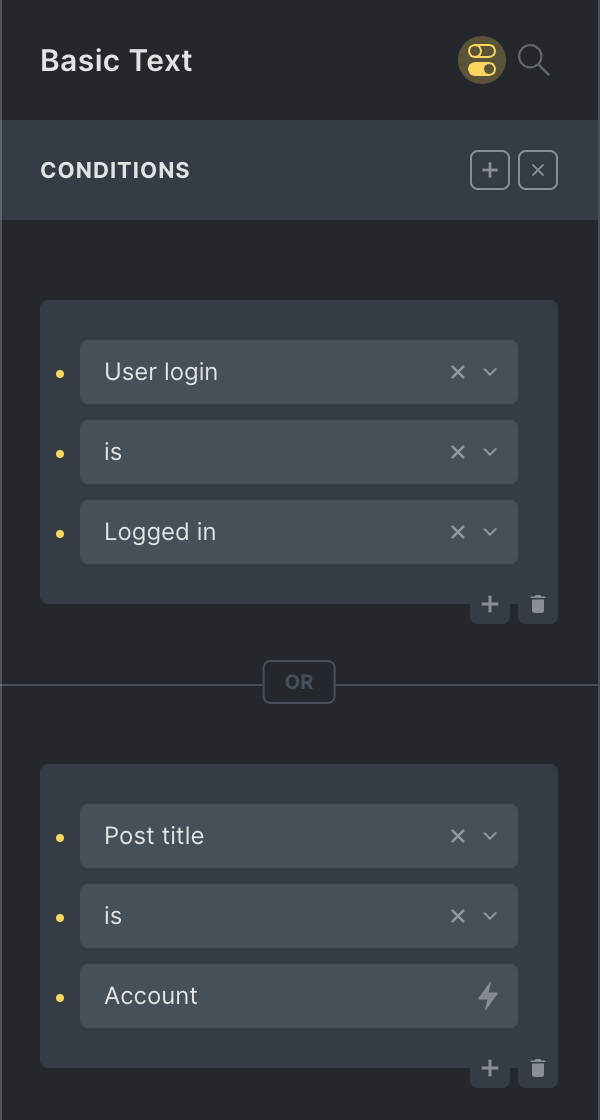Expand the Logged in dropdown
600x1120 pixels.
490,532
